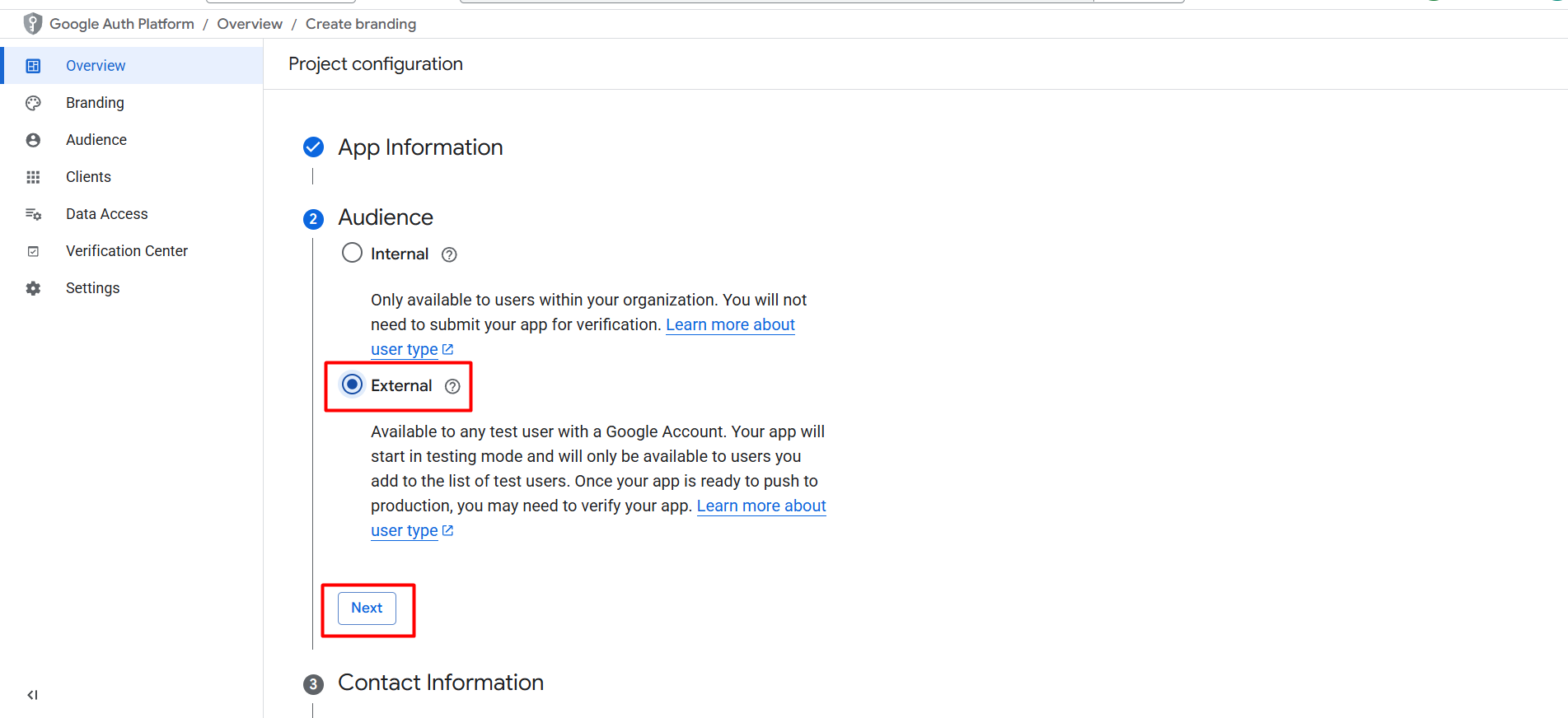Click the Internal option label text
Image resolution: width=1568 pixels, height=718 pixels.
[x=400, y=254]
